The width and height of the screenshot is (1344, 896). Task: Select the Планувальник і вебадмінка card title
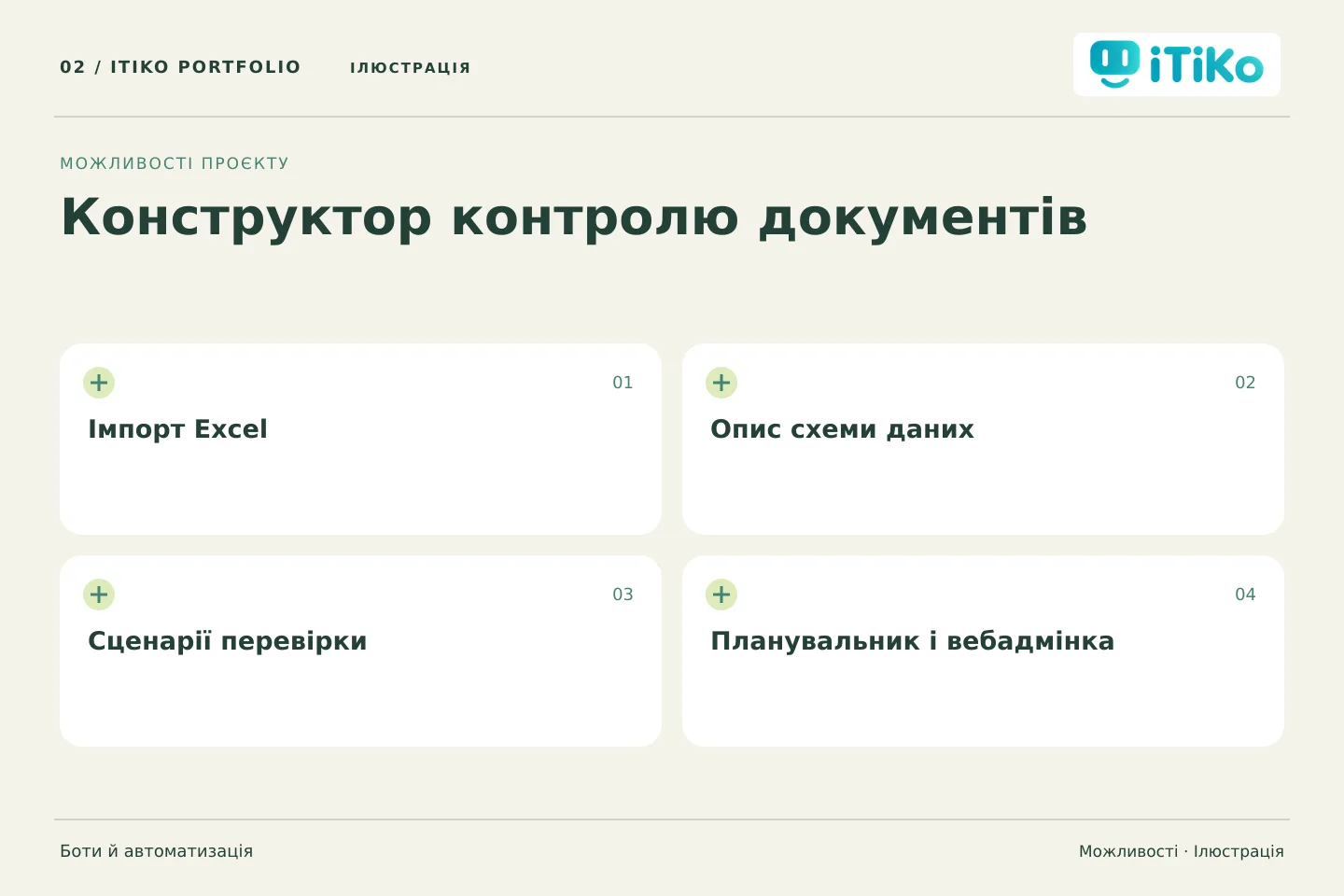pyautogui.click(x=912, y=641)
